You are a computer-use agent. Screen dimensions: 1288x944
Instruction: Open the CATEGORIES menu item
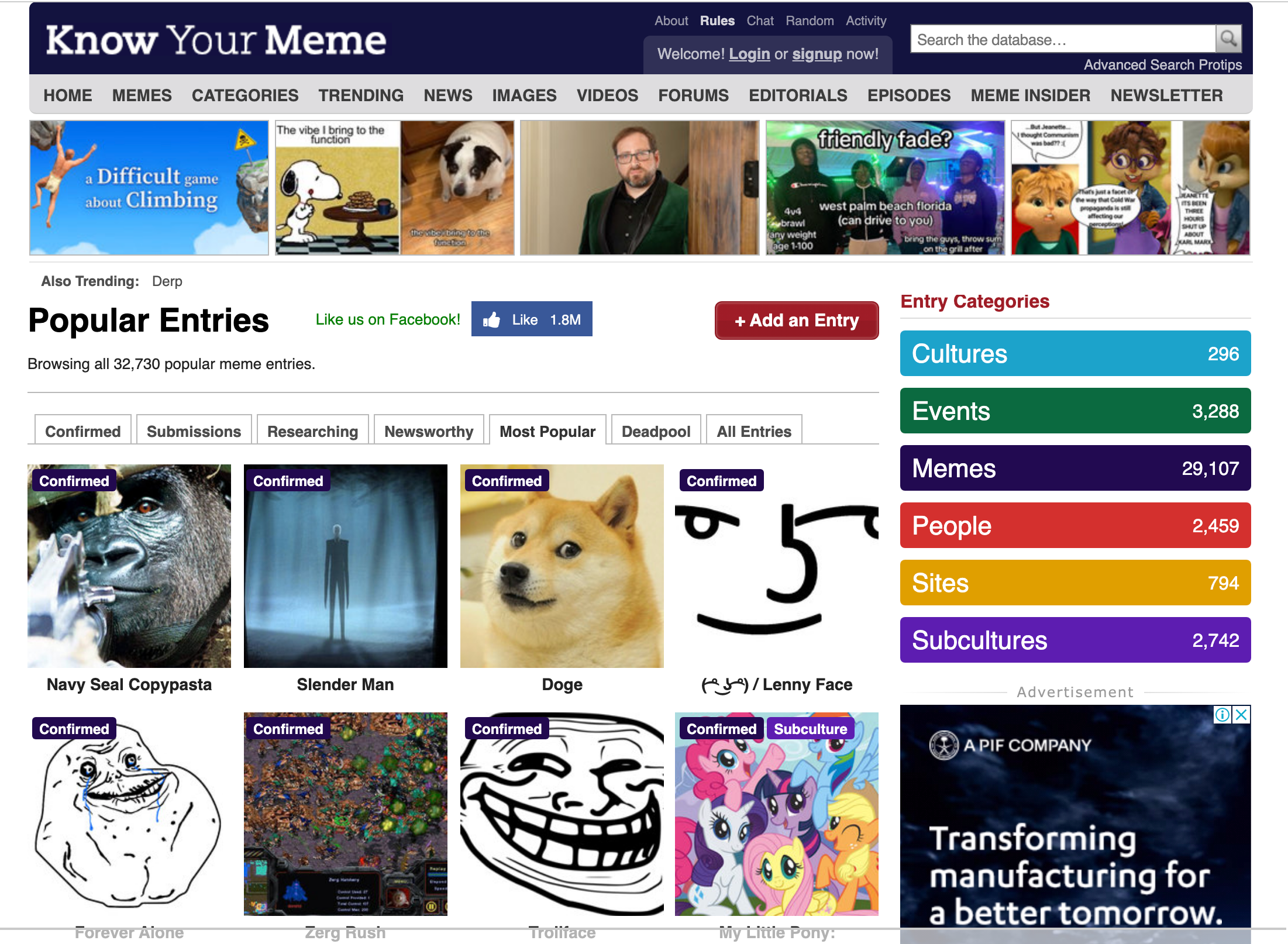click(245, 95)
